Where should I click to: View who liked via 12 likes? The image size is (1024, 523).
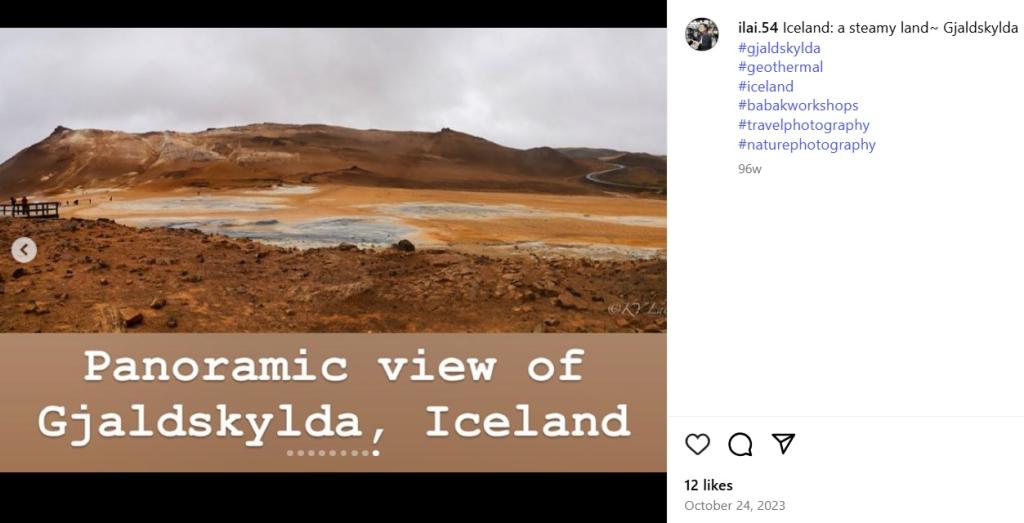709,485
